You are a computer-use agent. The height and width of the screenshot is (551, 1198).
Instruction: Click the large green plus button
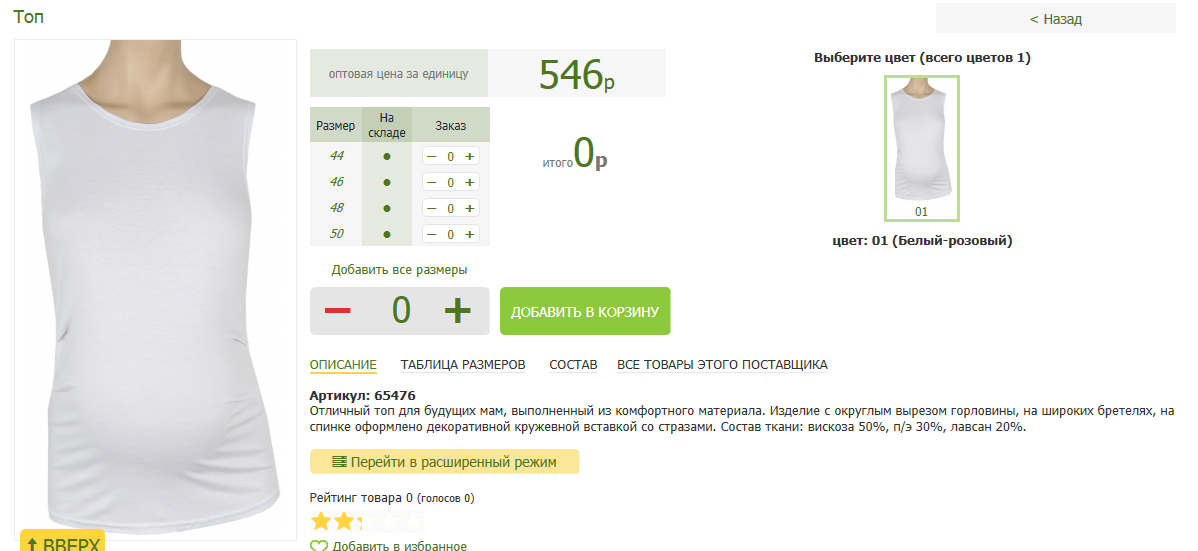tap(458, 310)
